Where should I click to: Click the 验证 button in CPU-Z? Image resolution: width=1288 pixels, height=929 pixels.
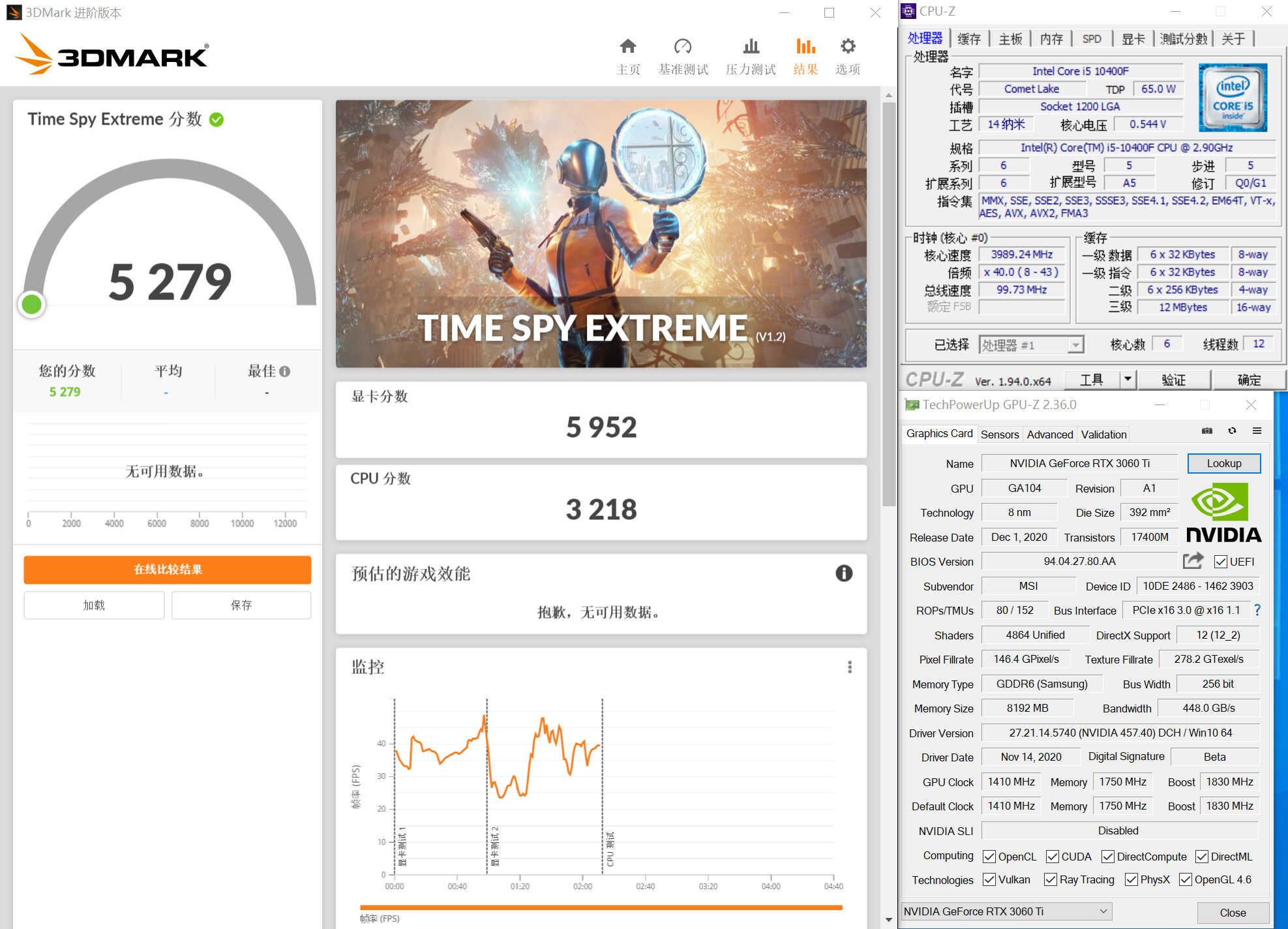[x=1173, y=379]
